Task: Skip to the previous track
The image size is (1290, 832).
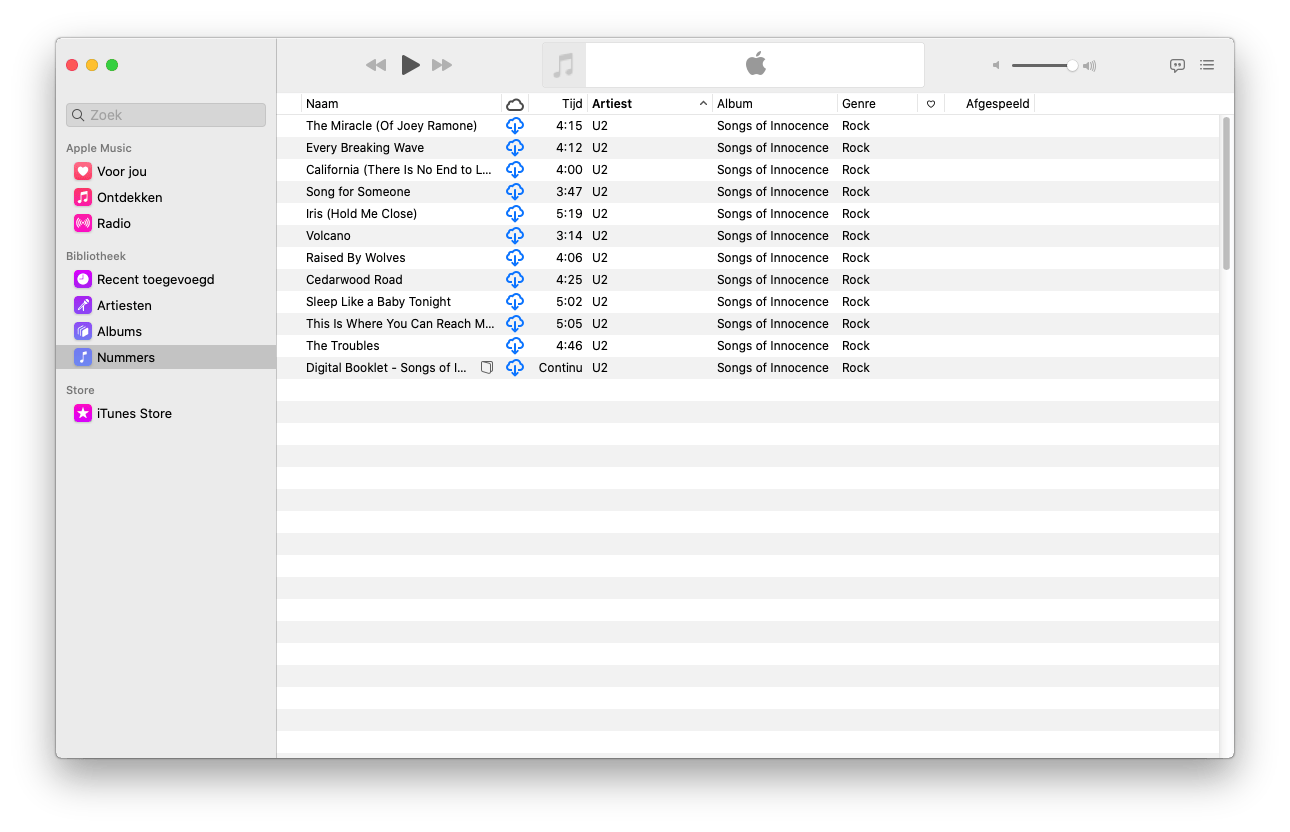Action: point(376,65)
